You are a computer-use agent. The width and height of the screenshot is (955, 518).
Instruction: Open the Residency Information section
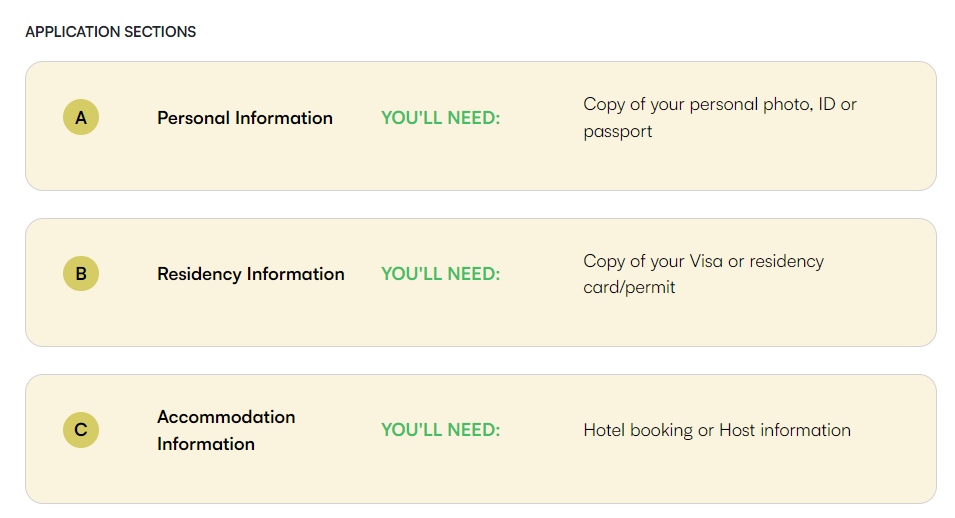251,274
